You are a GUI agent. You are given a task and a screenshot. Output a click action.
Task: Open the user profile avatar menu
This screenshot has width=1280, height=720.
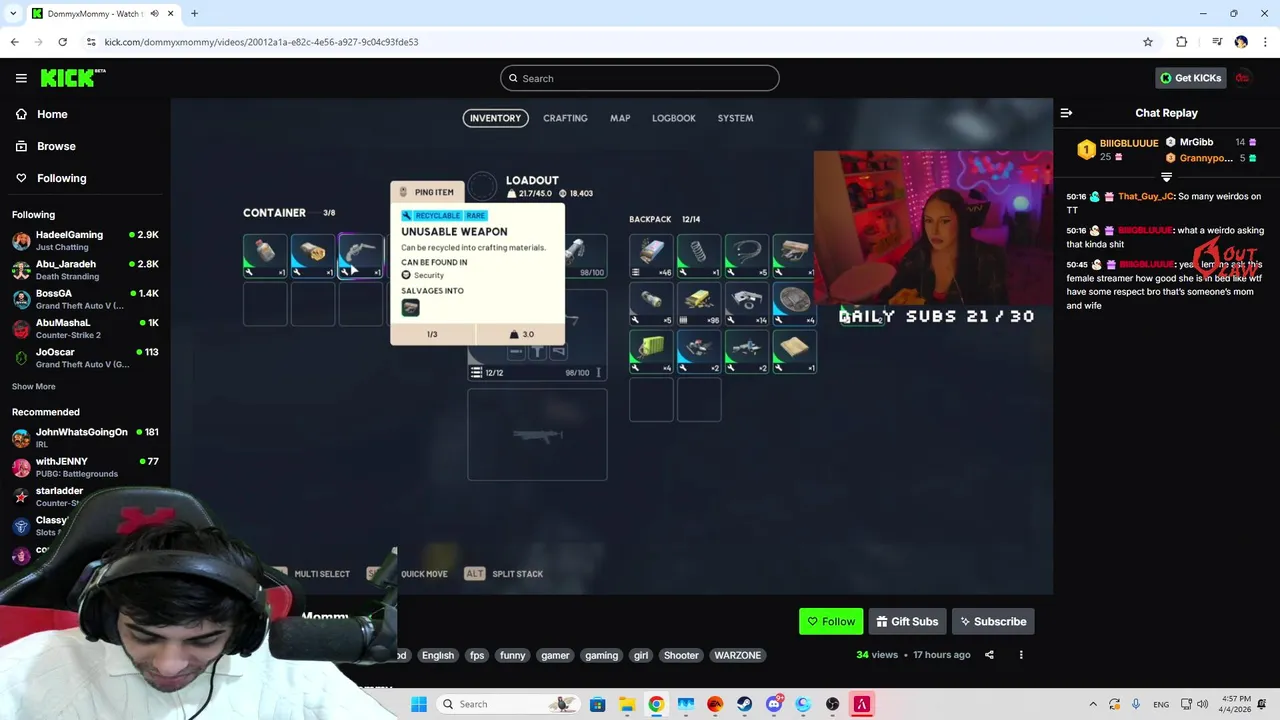click(1242, 78)
